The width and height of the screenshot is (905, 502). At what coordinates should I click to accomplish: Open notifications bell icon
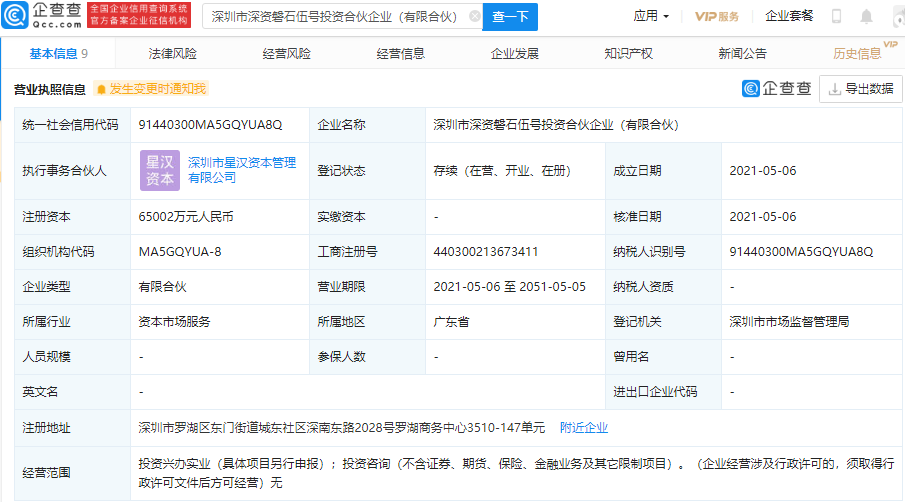866,16
